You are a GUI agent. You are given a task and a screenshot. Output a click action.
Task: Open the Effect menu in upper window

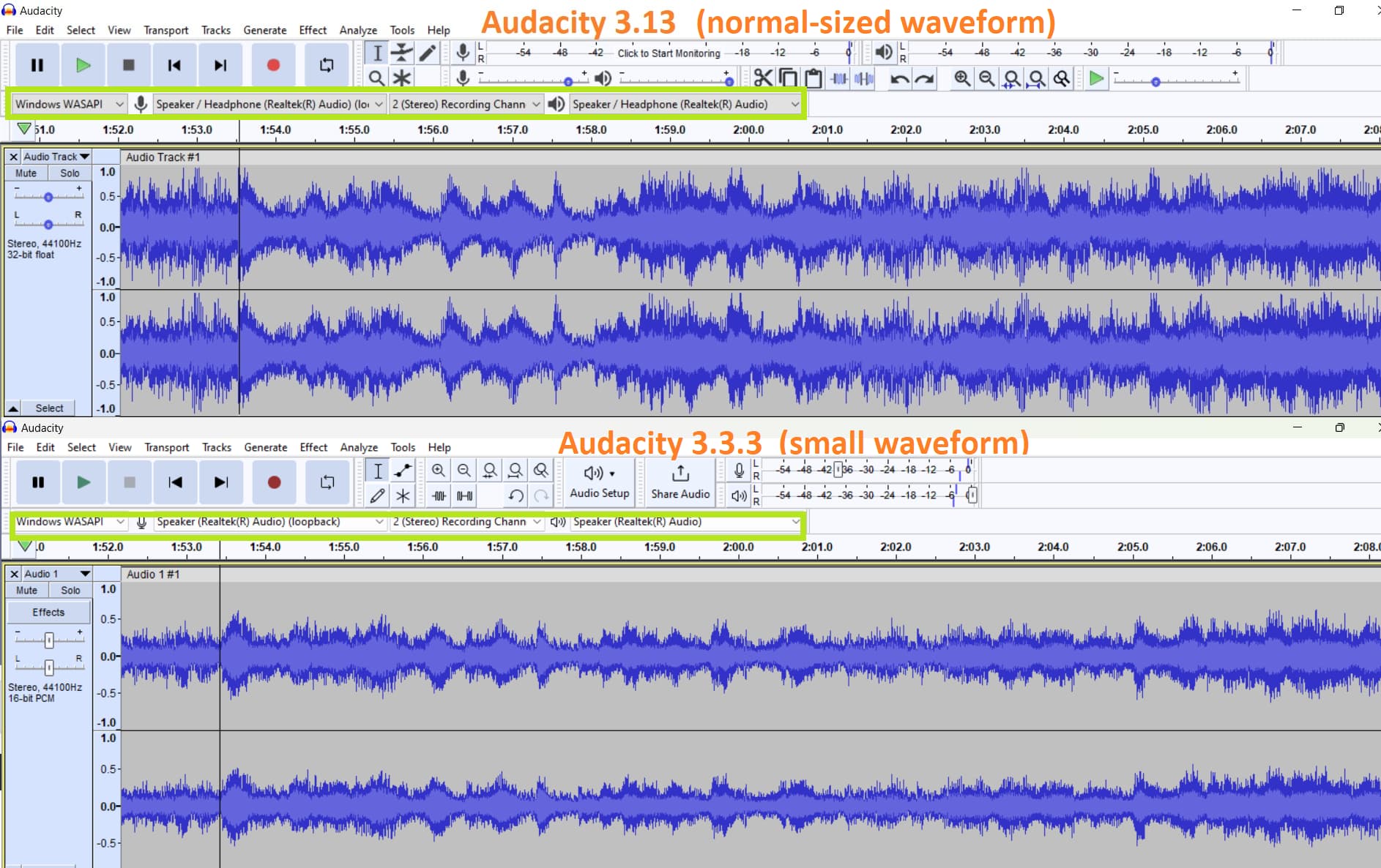pos(313,30)
